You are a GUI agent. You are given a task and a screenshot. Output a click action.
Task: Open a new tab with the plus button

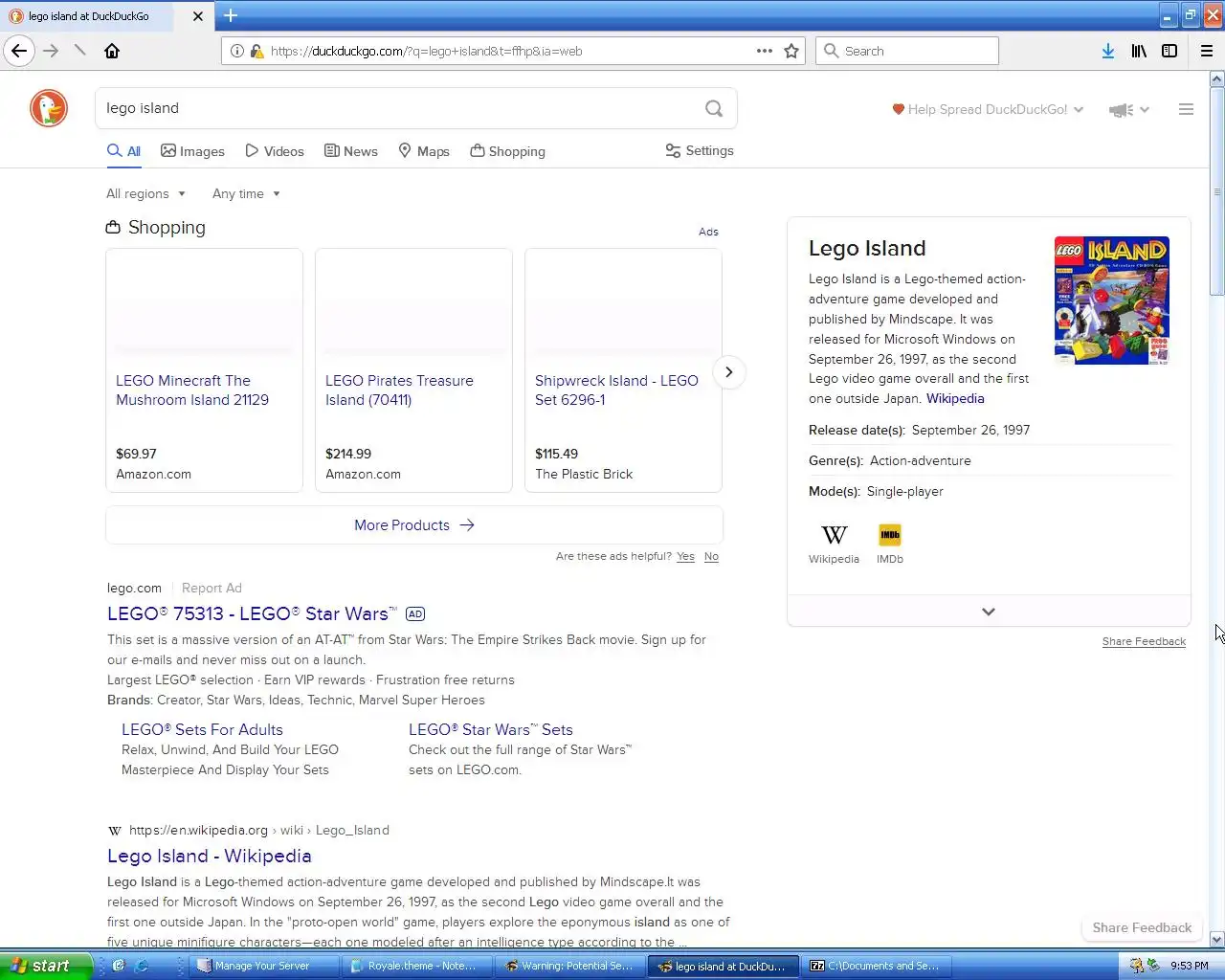231,15
